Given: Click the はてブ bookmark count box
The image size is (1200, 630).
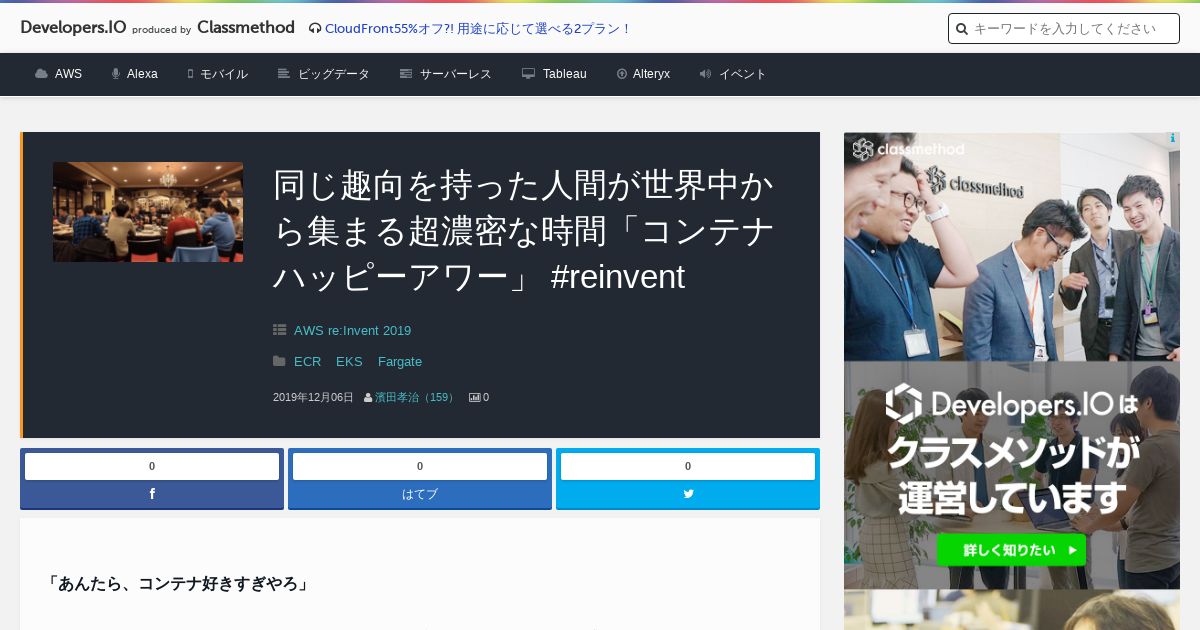Looking at the screenshot, I should [420, 466].
